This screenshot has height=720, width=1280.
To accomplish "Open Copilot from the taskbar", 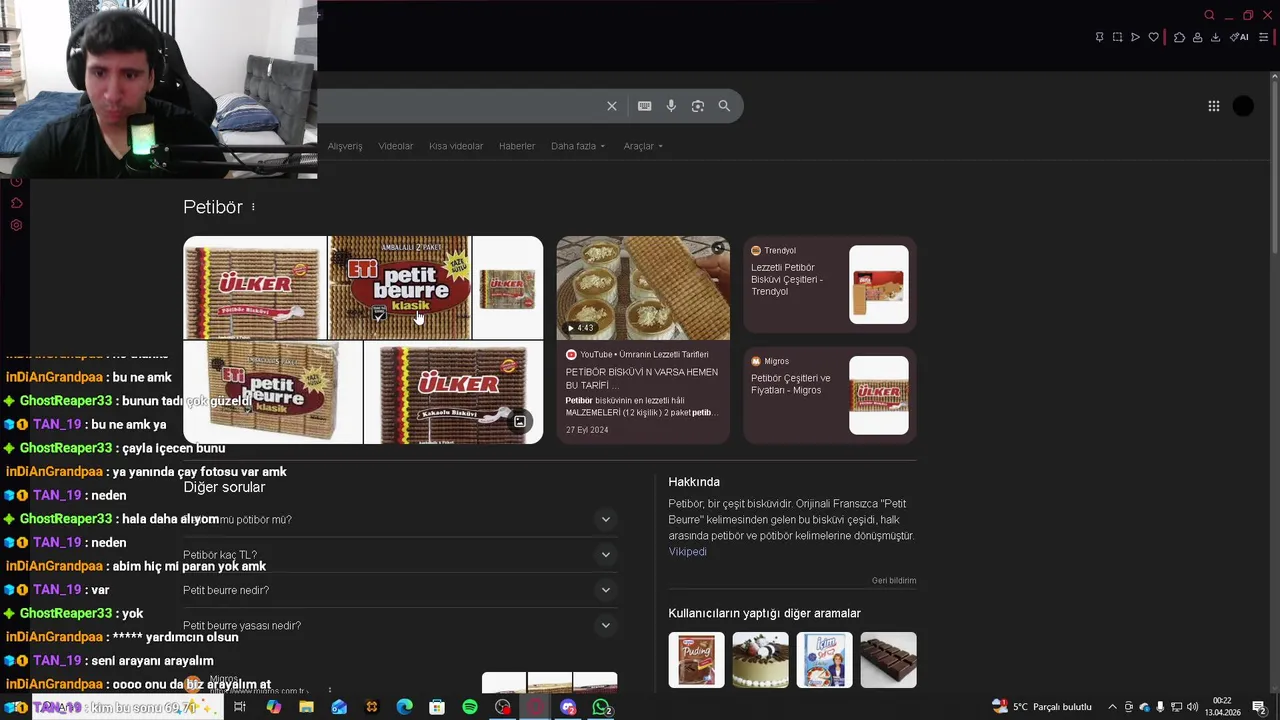I will coord(273,707).
